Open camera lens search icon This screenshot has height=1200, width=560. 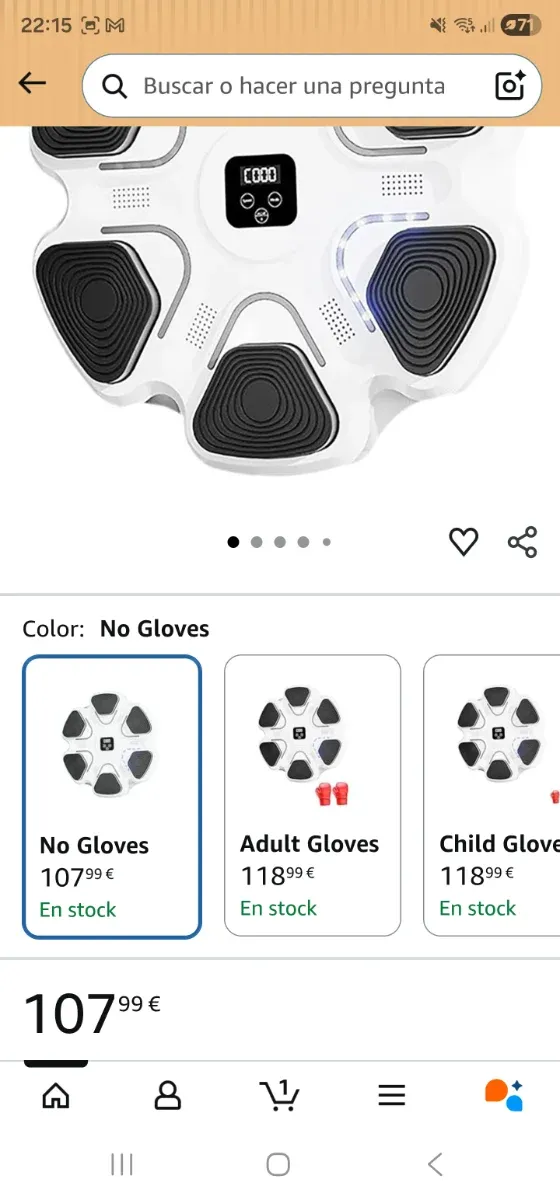[510, 86]
